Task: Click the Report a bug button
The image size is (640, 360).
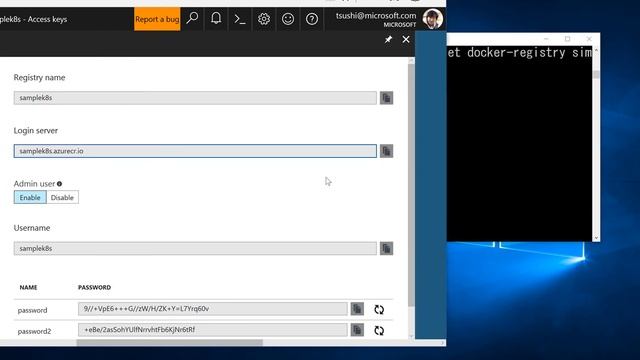Action: point(157,19)
